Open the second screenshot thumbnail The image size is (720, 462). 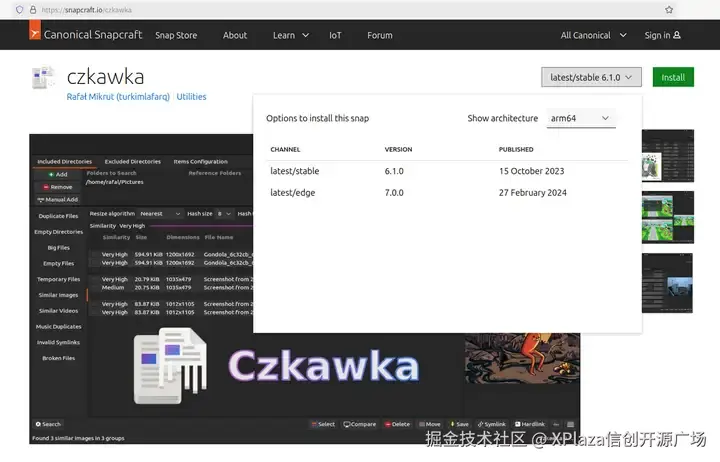point(668,217)
